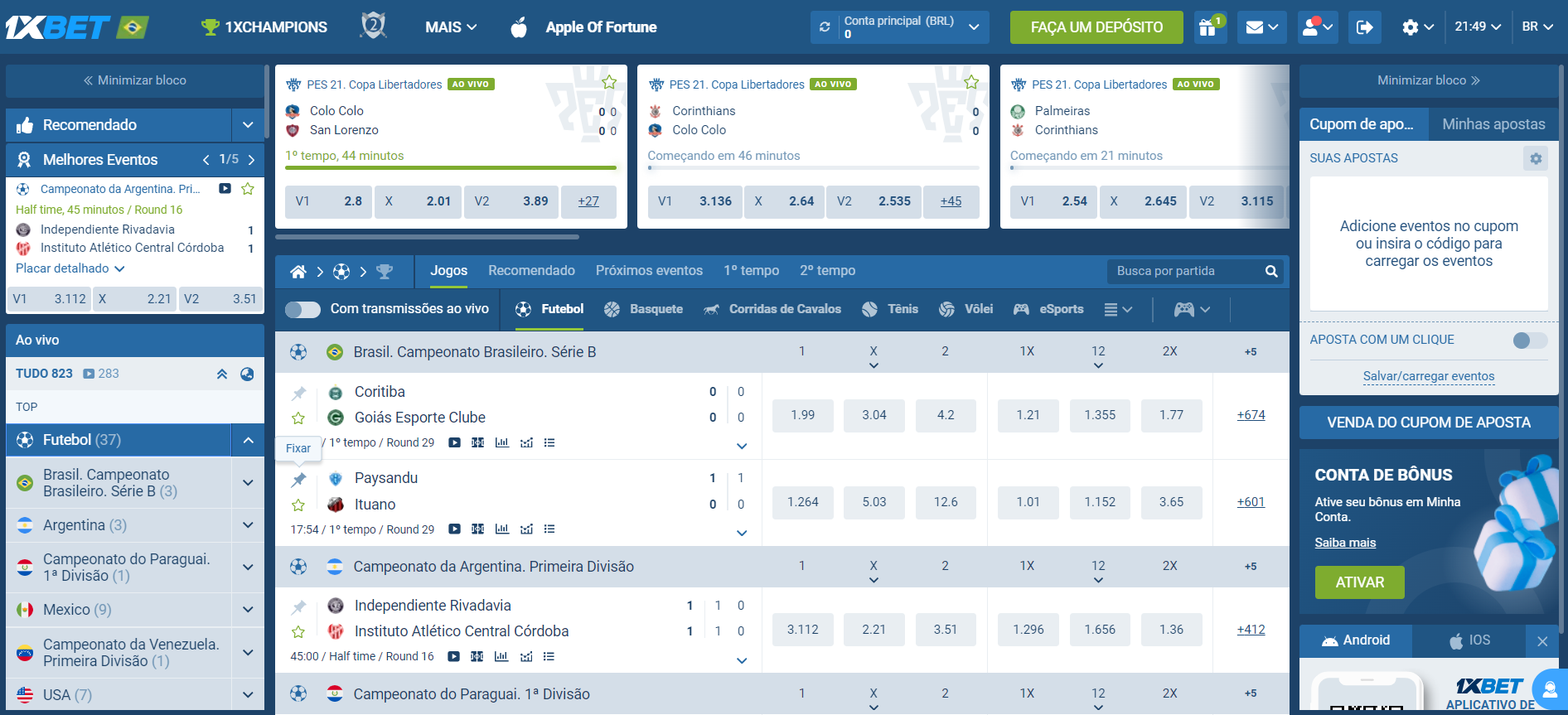Pin the Paysandu match
The image size is (1568, 715).
[x=298, y=479]
